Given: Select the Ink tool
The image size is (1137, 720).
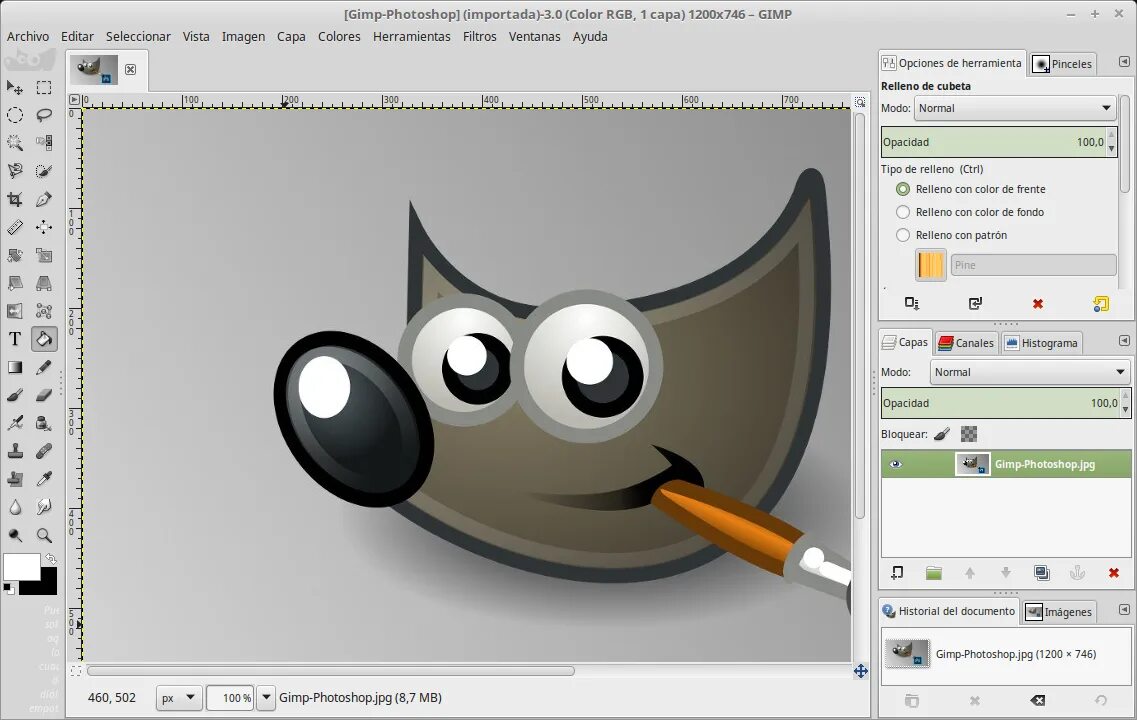Looking at the screenshot, I should pyautogui.click(x=44, y=423).
